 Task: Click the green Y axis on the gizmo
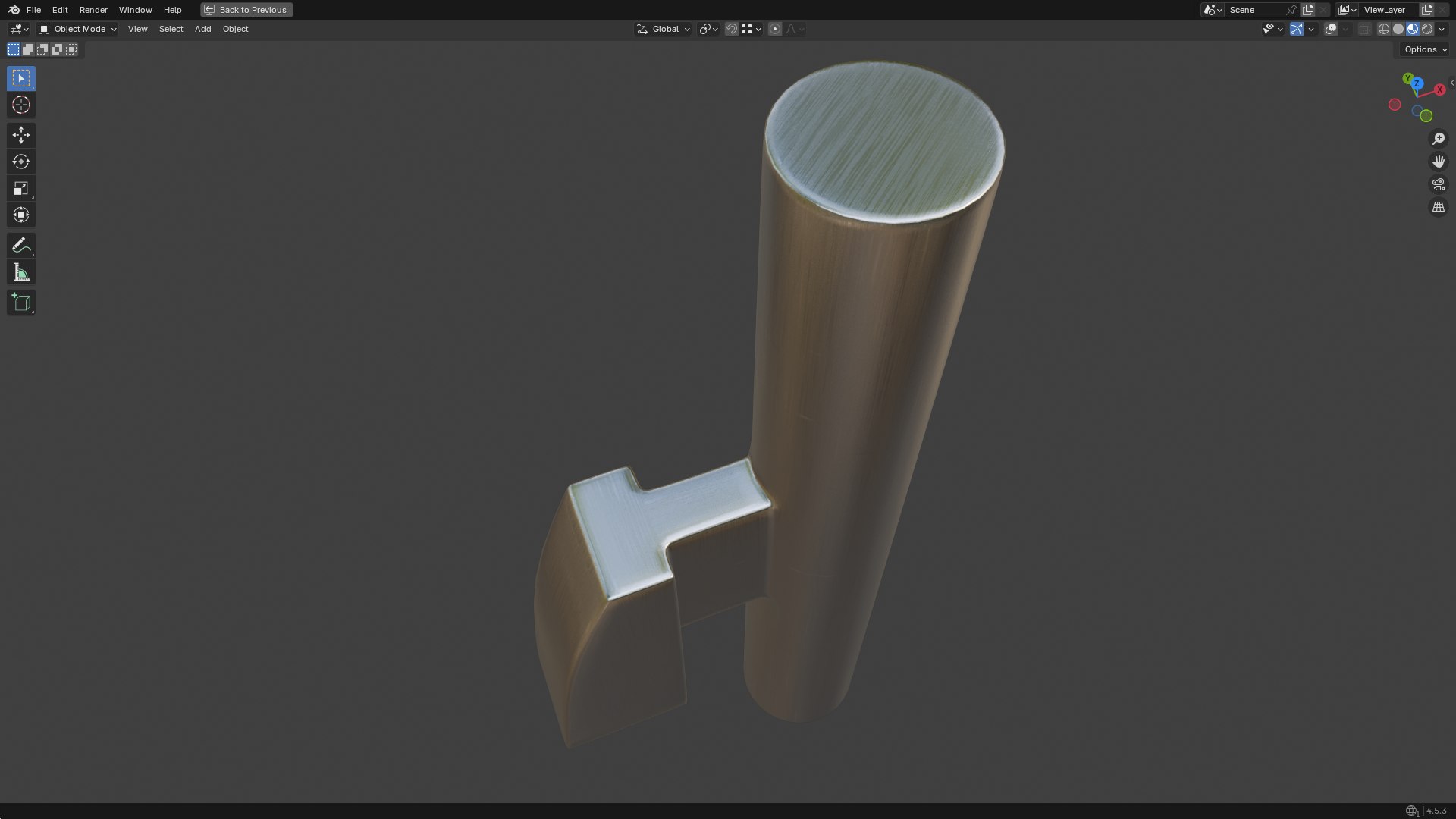pyautogui.click(x=1407, y=78)
